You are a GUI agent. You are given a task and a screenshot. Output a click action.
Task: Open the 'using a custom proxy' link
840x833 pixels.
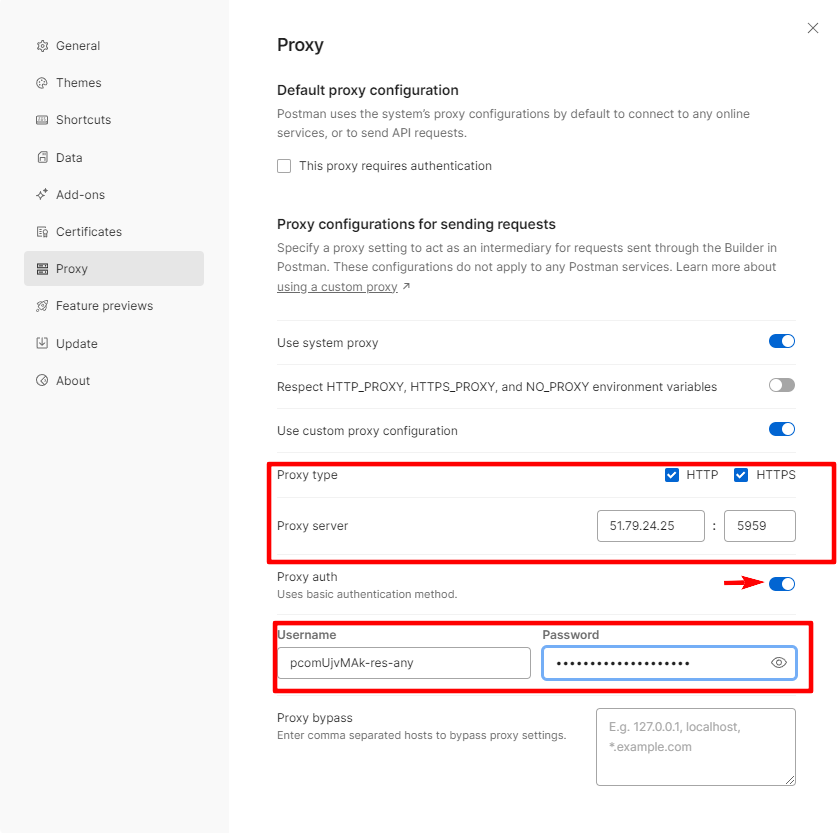[337, 287]
